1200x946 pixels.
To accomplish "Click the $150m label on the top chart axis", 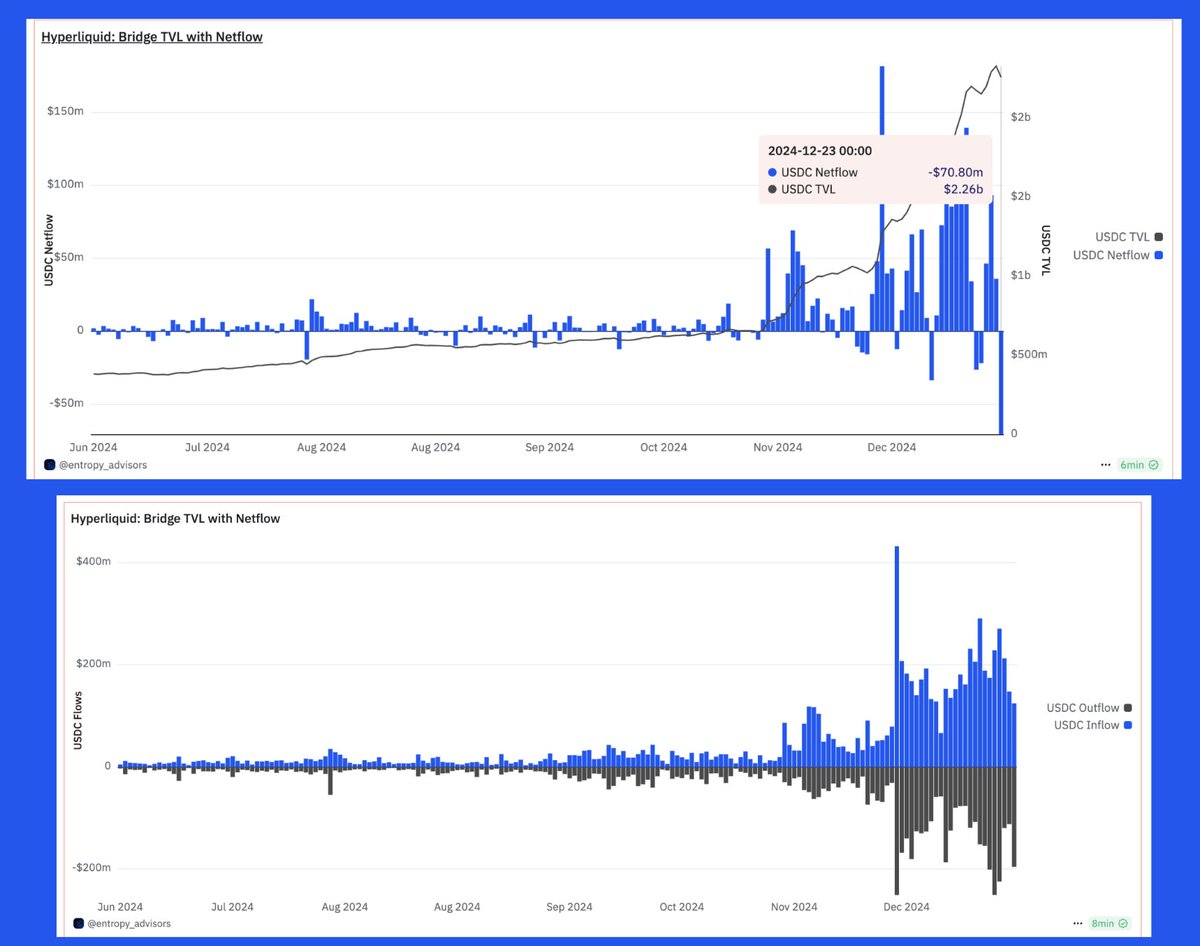I will pyautogui.click(x=64, y=111).
